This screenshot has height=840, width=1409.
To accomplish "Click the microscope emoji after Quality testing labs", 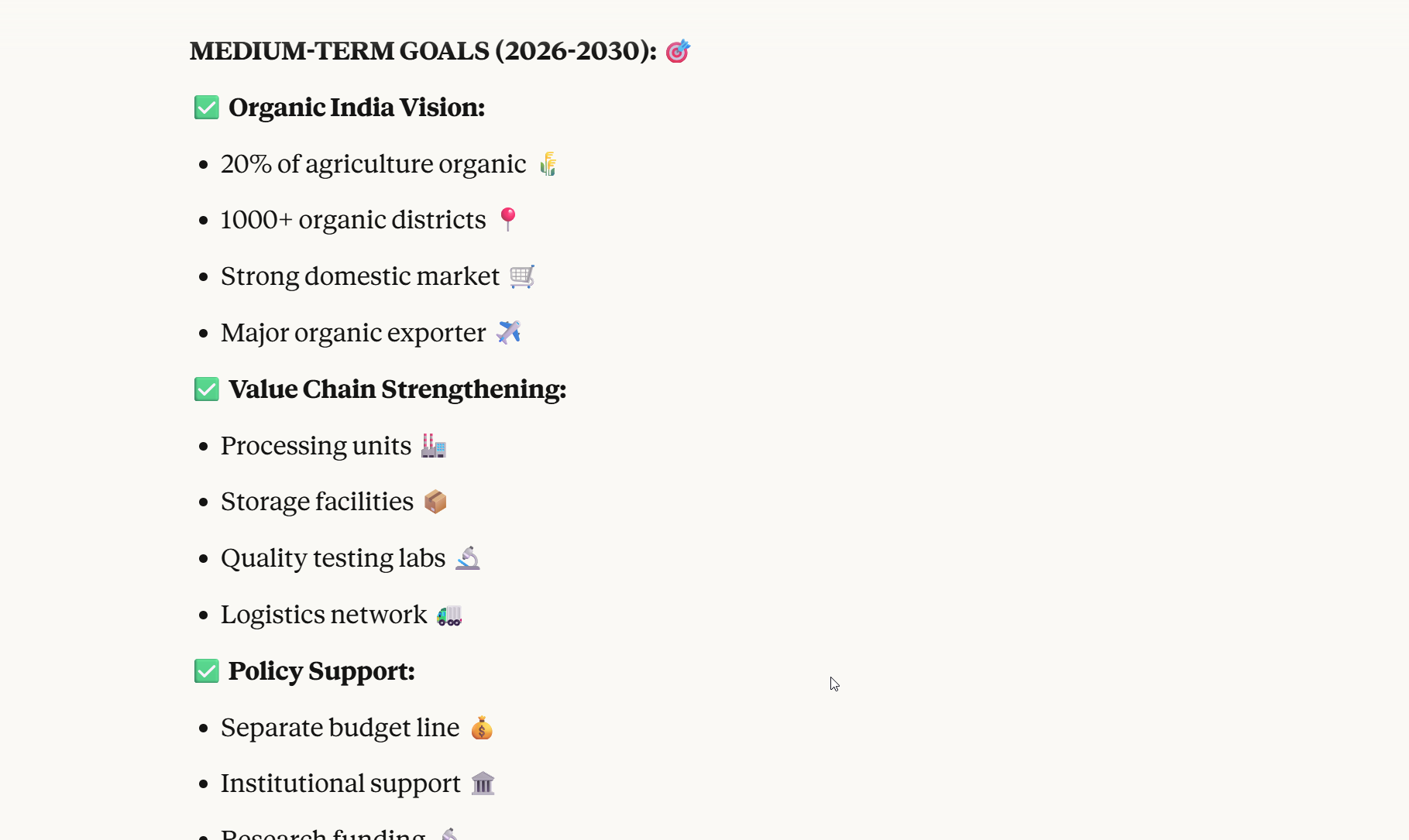I will (468, 558).
